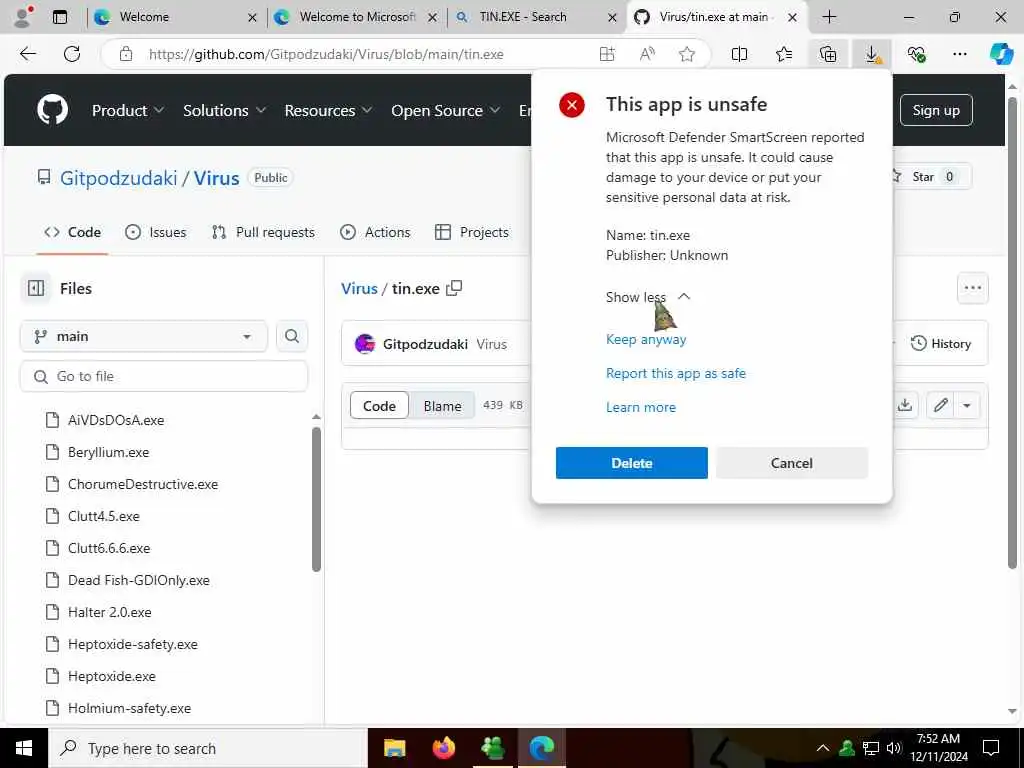
Task: Select the Code view toggle
Action: (379, 406)
